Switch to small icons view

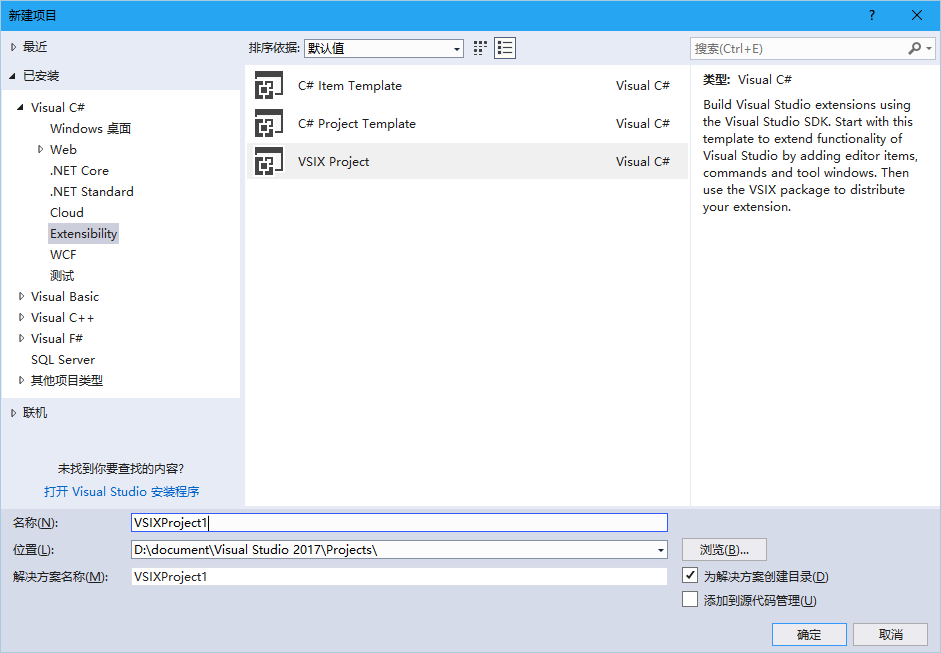coord(480,48)
